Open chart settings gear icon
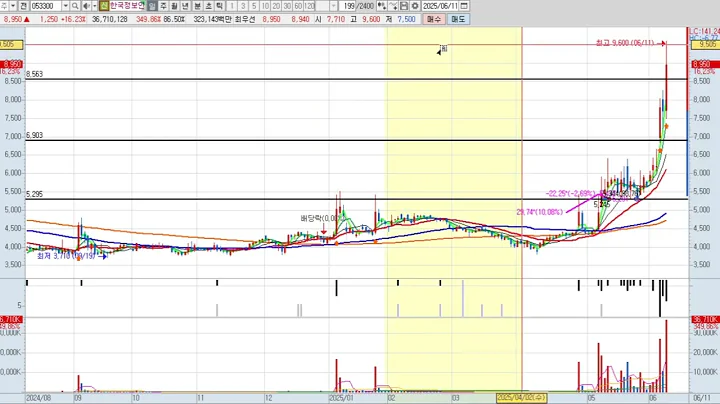Screen dimensions: 720x404 tap(415, 6)
